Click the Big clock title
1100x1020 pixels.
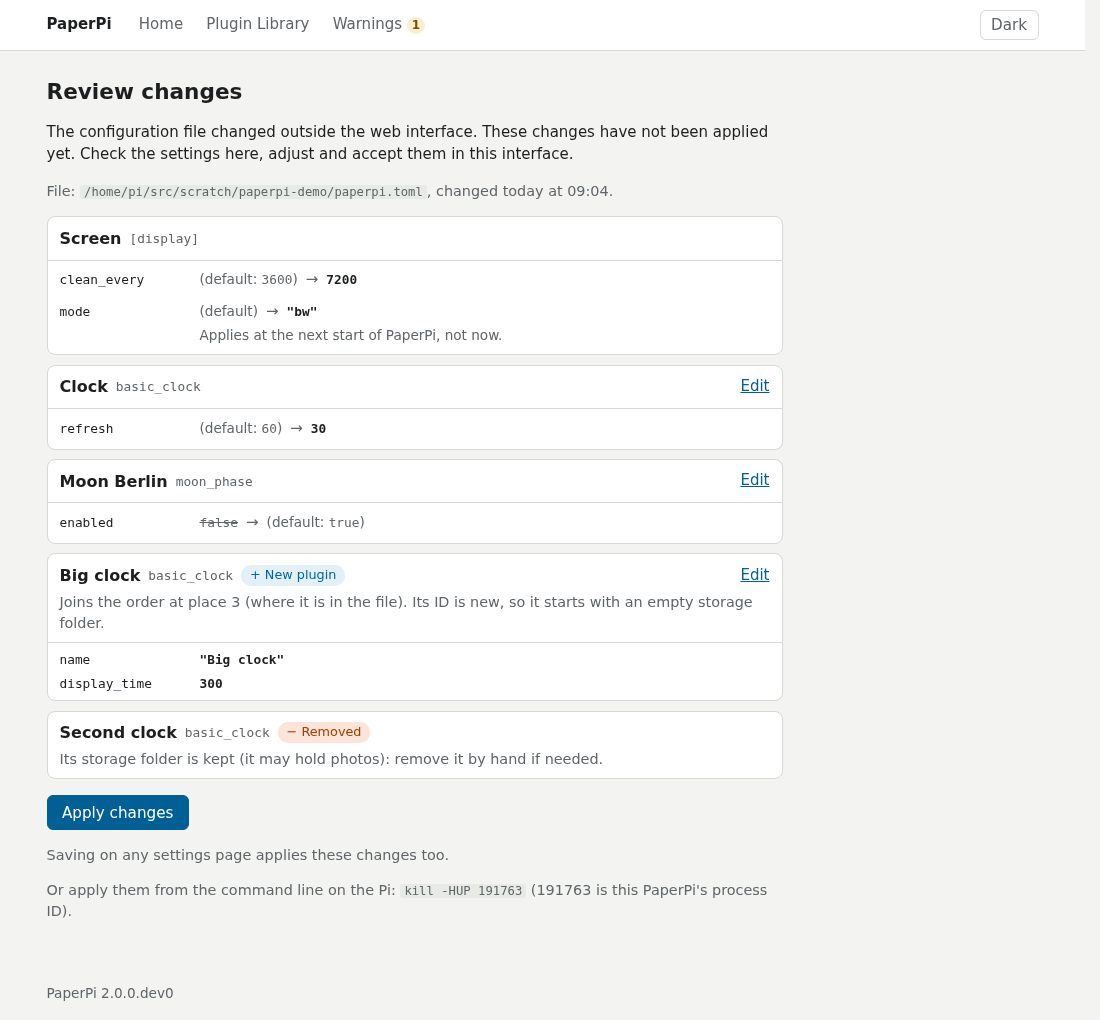pyautogui.click(x=100, y=575)
